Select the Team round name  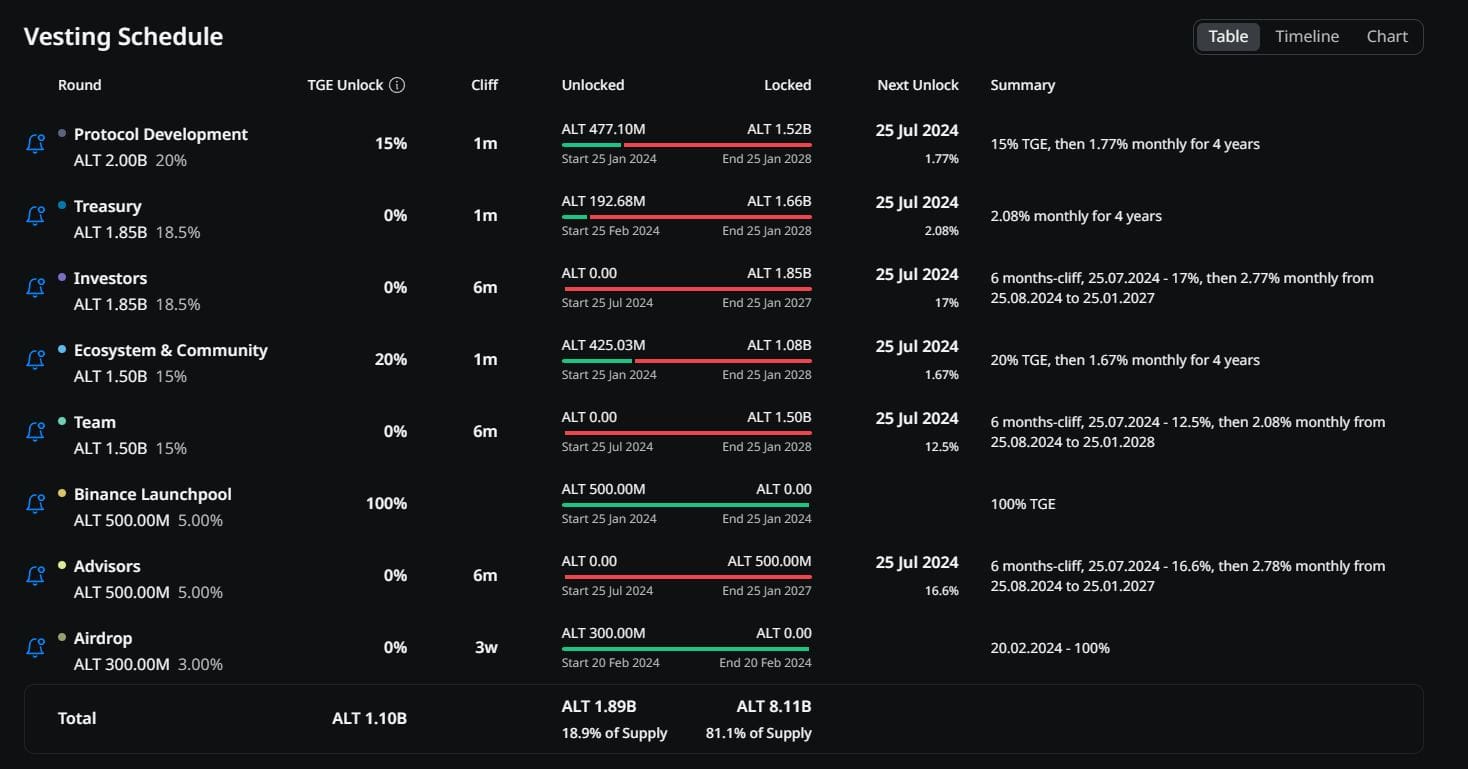pyautogui.click(x=95, y=422)
